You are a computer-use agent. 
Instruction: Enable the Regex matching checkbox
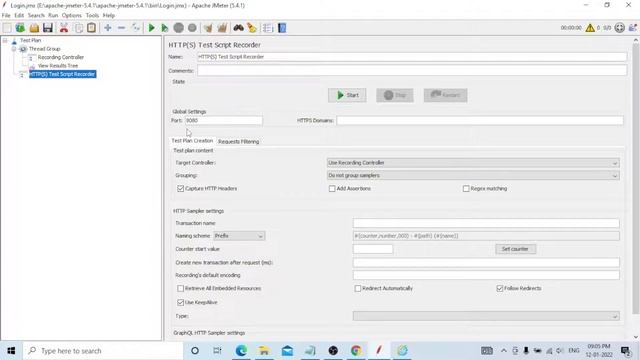click(466, 189)
